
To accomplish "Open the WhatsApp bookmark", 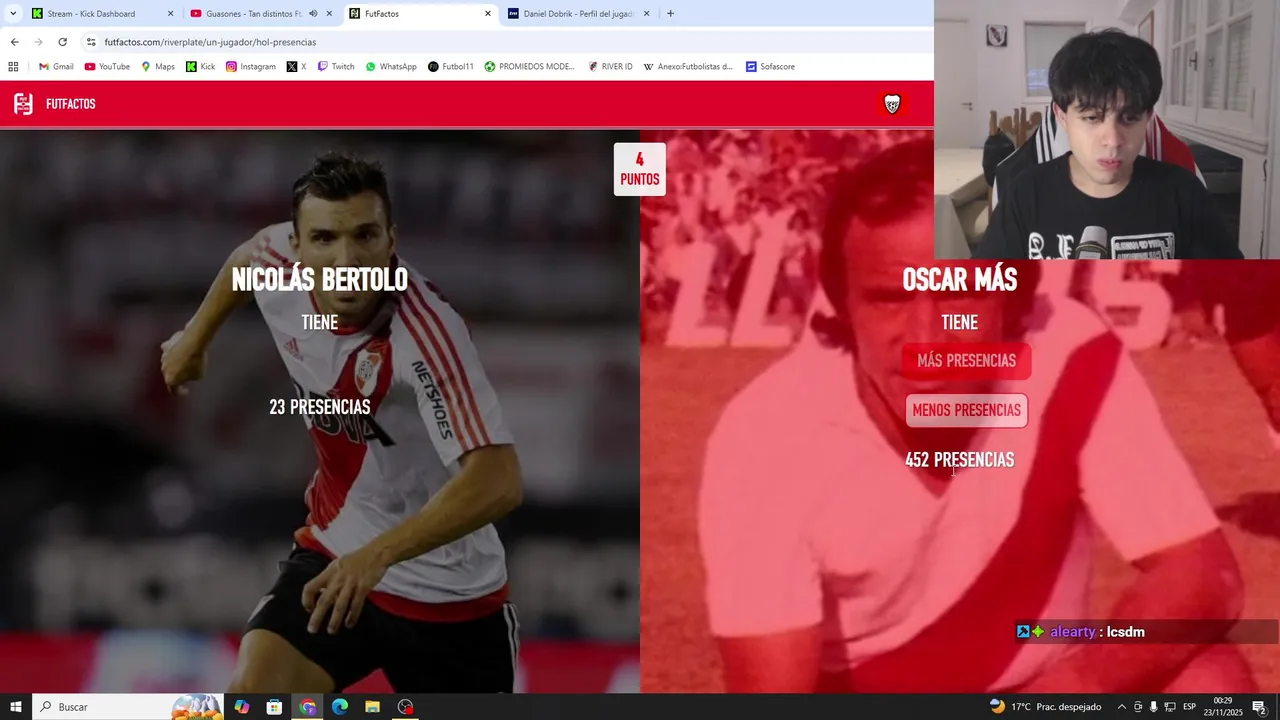I will (391, 67).
